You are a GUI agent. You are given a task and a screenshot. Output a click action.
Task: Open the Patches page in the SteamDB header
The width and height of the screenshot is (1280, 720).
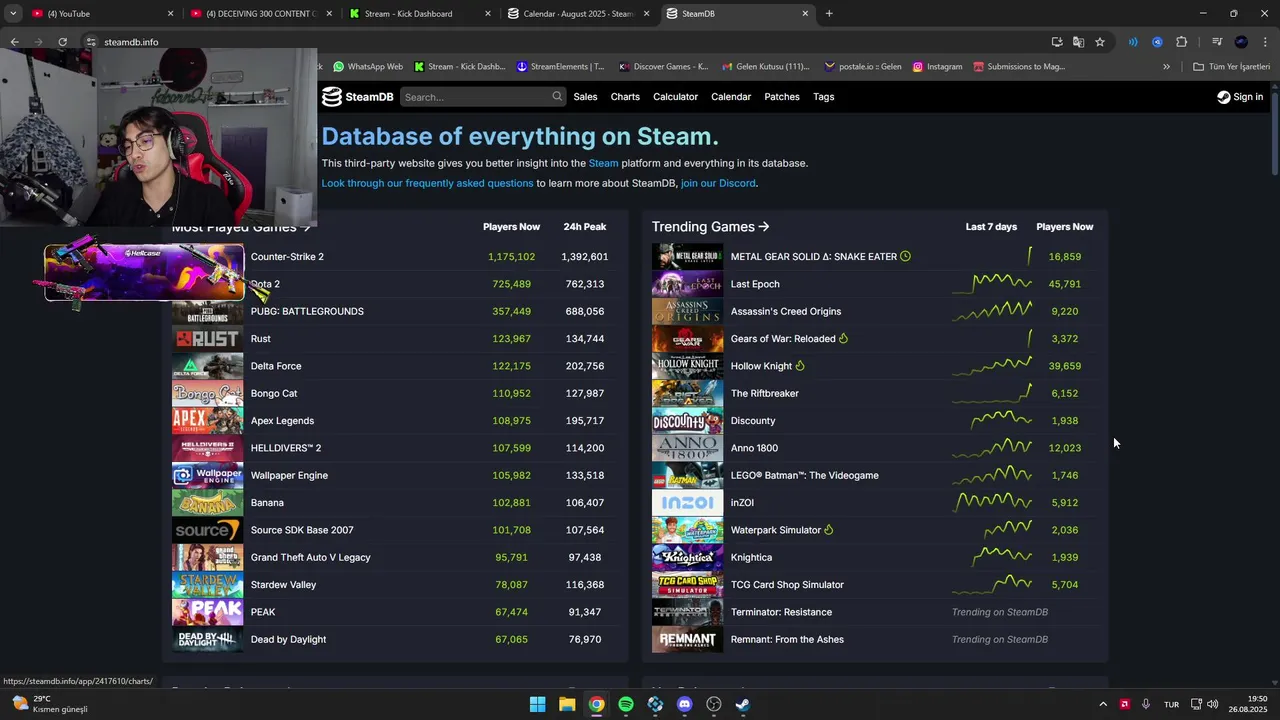(x=782, y=97)
